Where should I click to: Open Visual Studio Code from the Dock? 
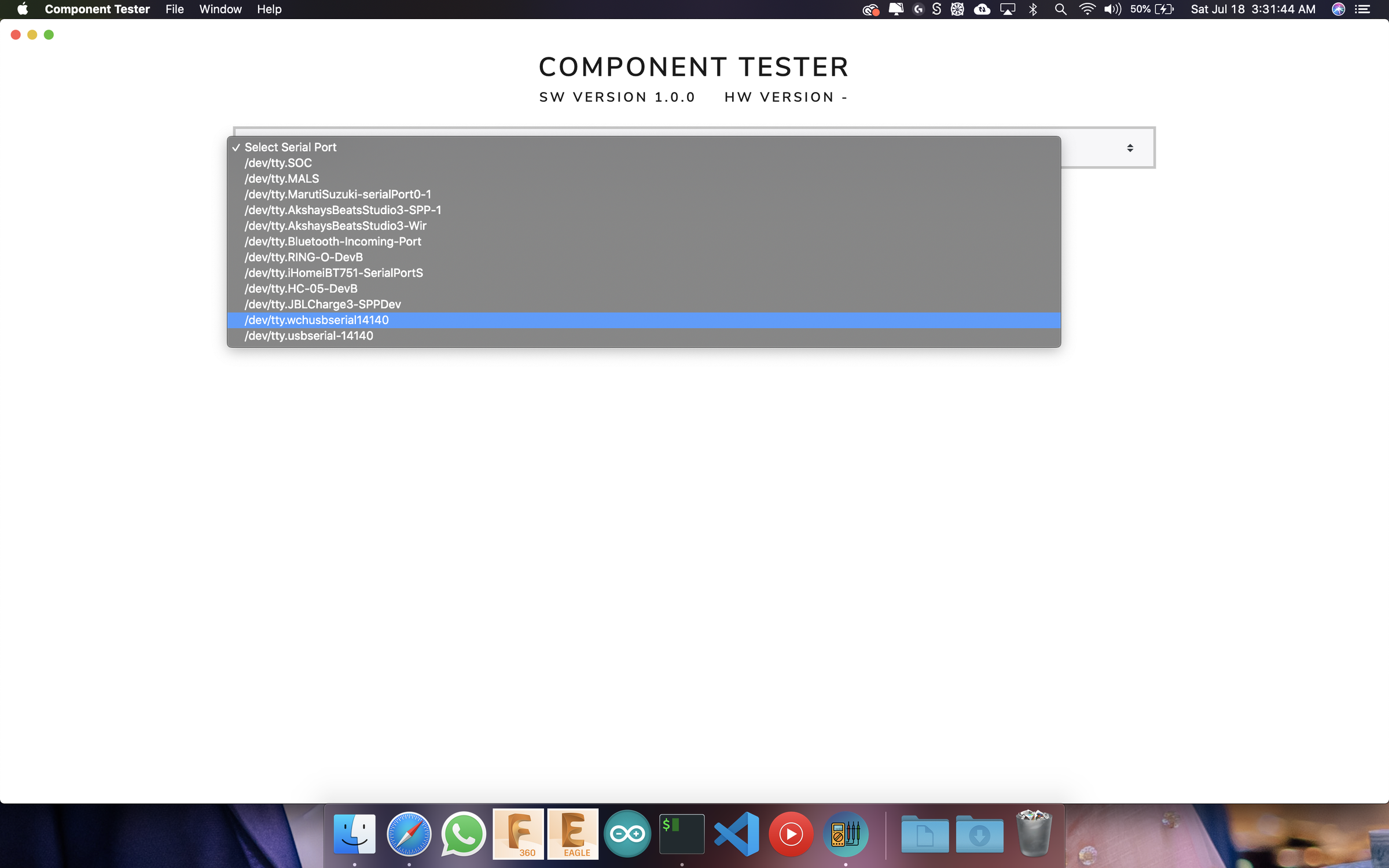(x=737, y=833)
